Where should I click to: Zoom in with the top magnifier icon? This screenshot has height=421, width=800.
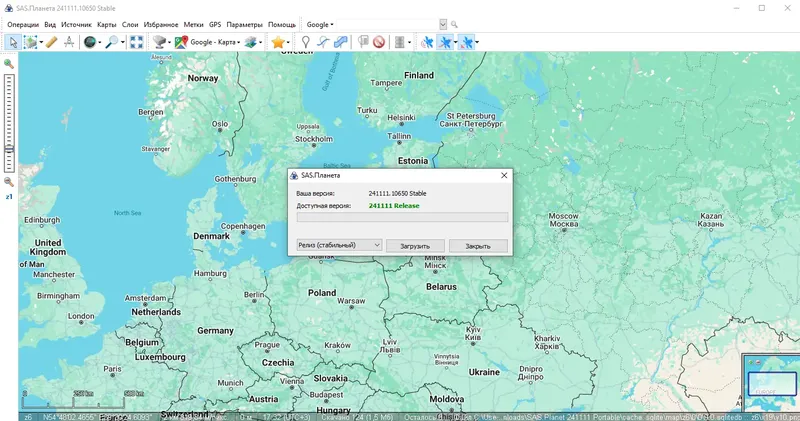click(9, 64)
